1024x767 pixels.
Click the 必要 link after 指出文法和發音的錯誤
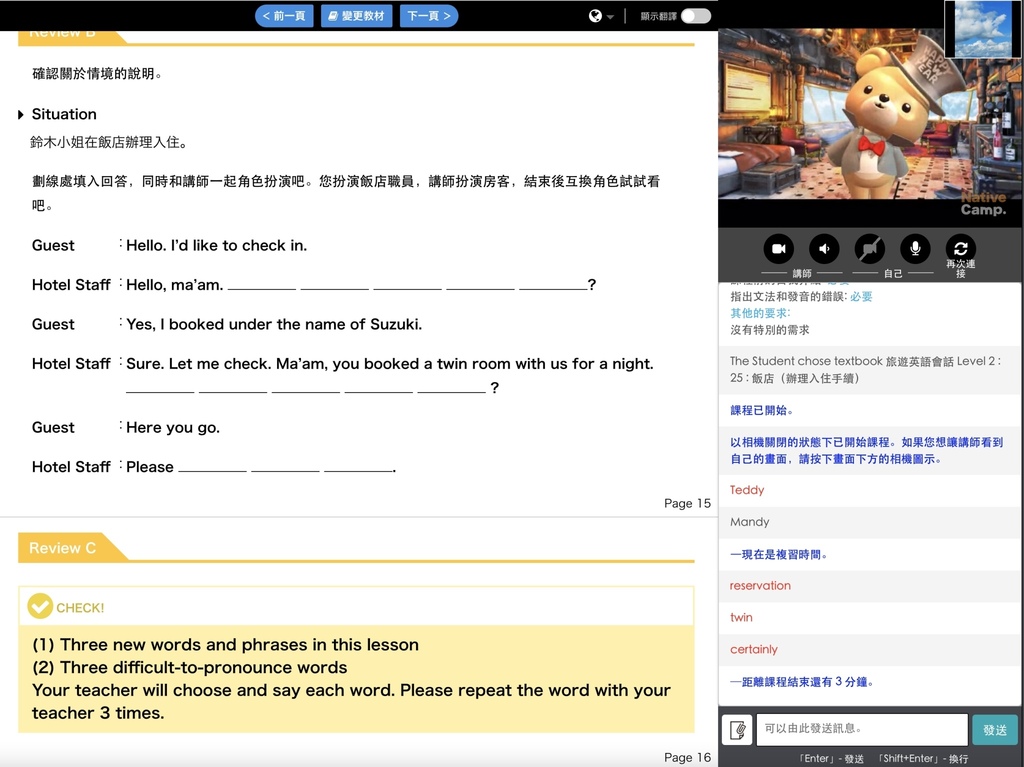[x=861, y=297]
